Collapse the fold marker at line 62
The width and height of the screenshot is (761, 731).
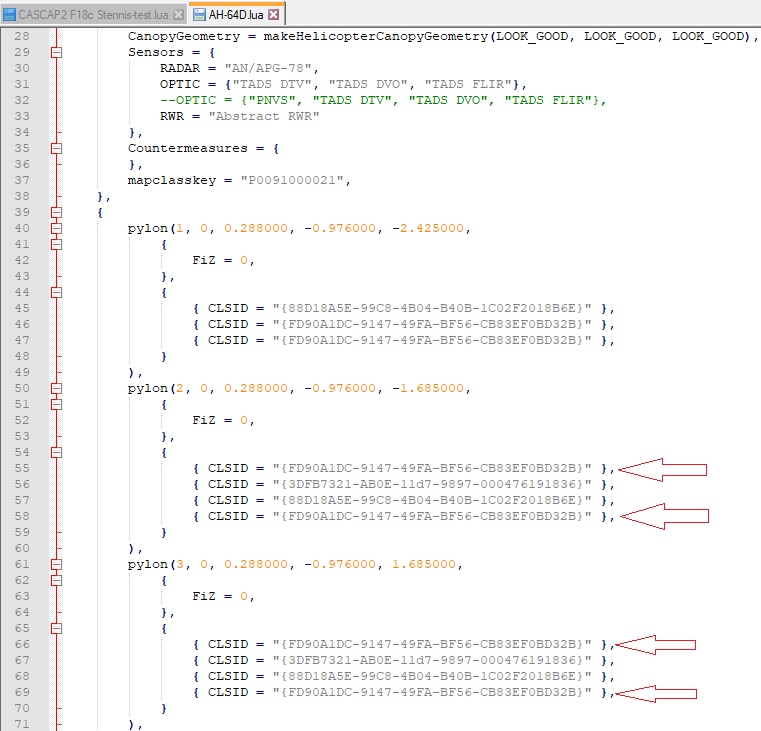[x=57, y=580]
